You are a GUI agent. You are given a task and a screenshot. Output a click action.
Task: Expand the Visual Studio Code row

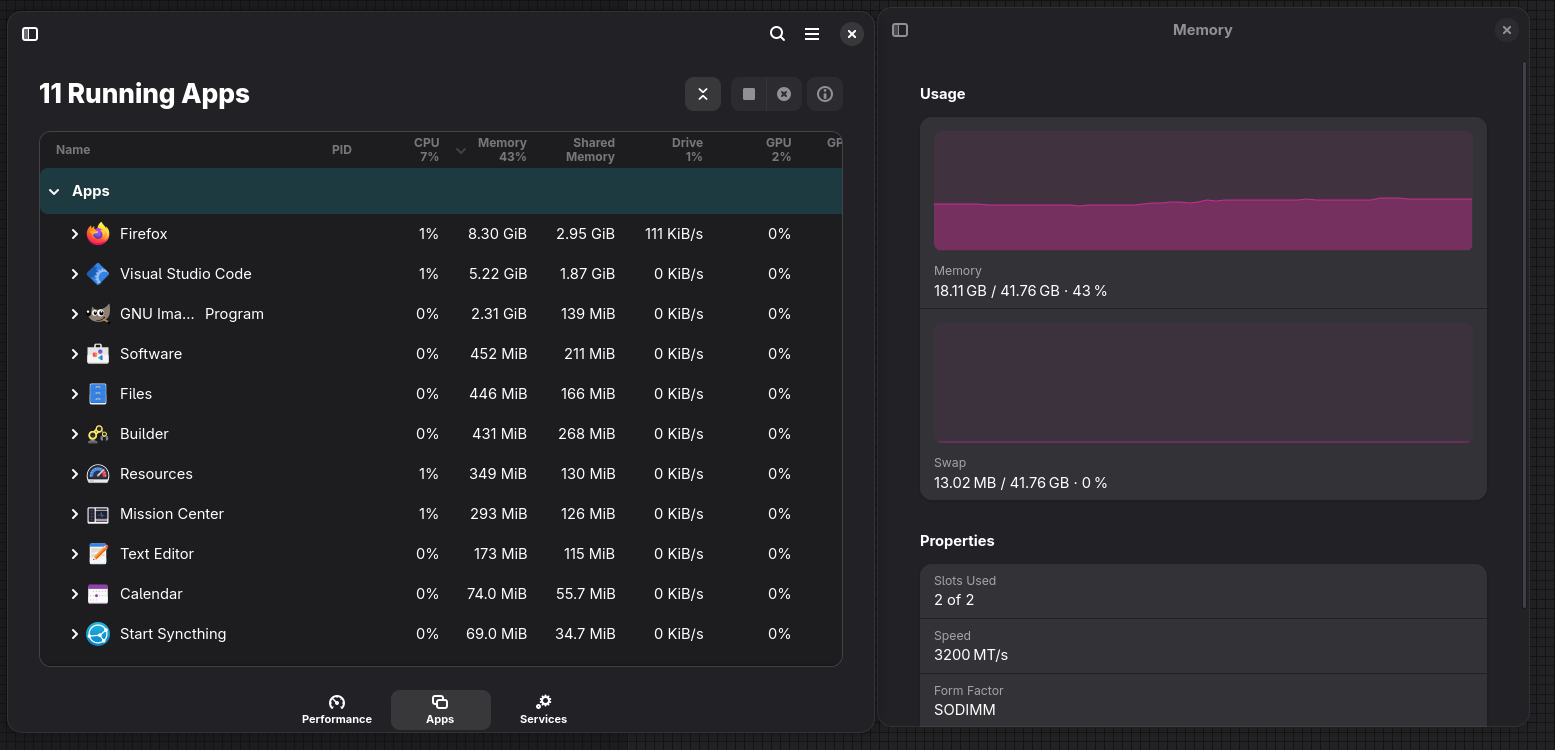click(74, 274)
